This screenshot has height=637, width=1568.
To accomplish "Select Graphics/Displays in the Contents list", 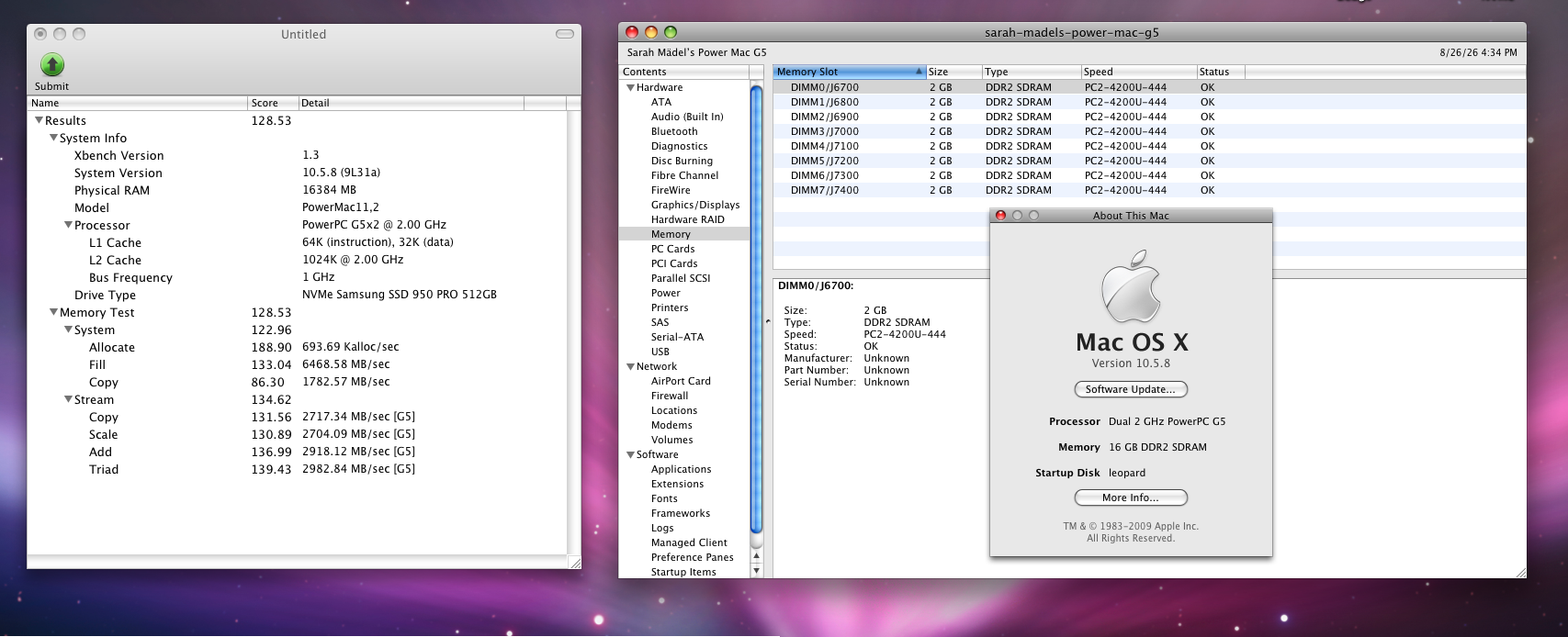I will pos(695,205).
